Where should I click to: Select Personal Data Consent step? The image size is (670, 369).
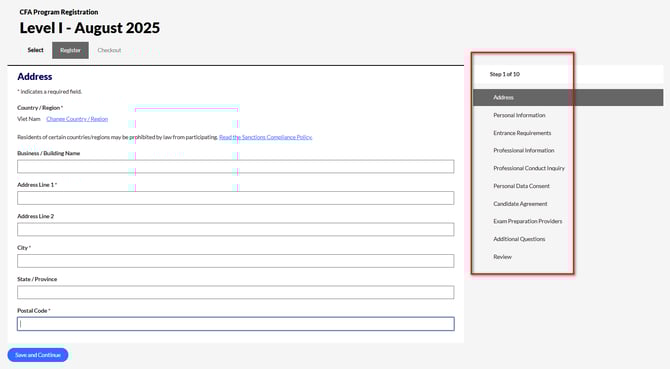click(x=521, y=186)
